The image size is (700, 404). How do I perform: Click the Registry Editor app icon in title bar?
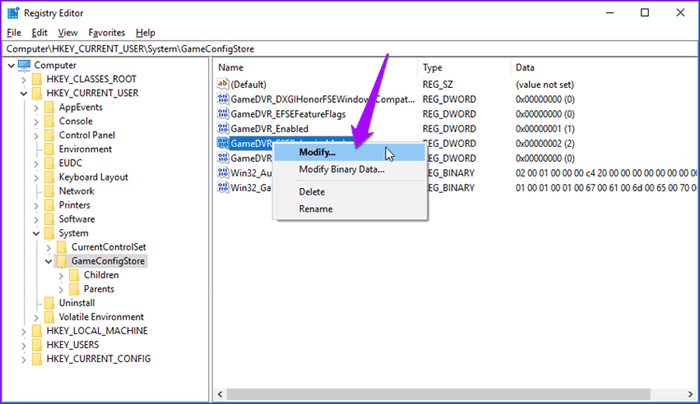(x=14, y=13)
